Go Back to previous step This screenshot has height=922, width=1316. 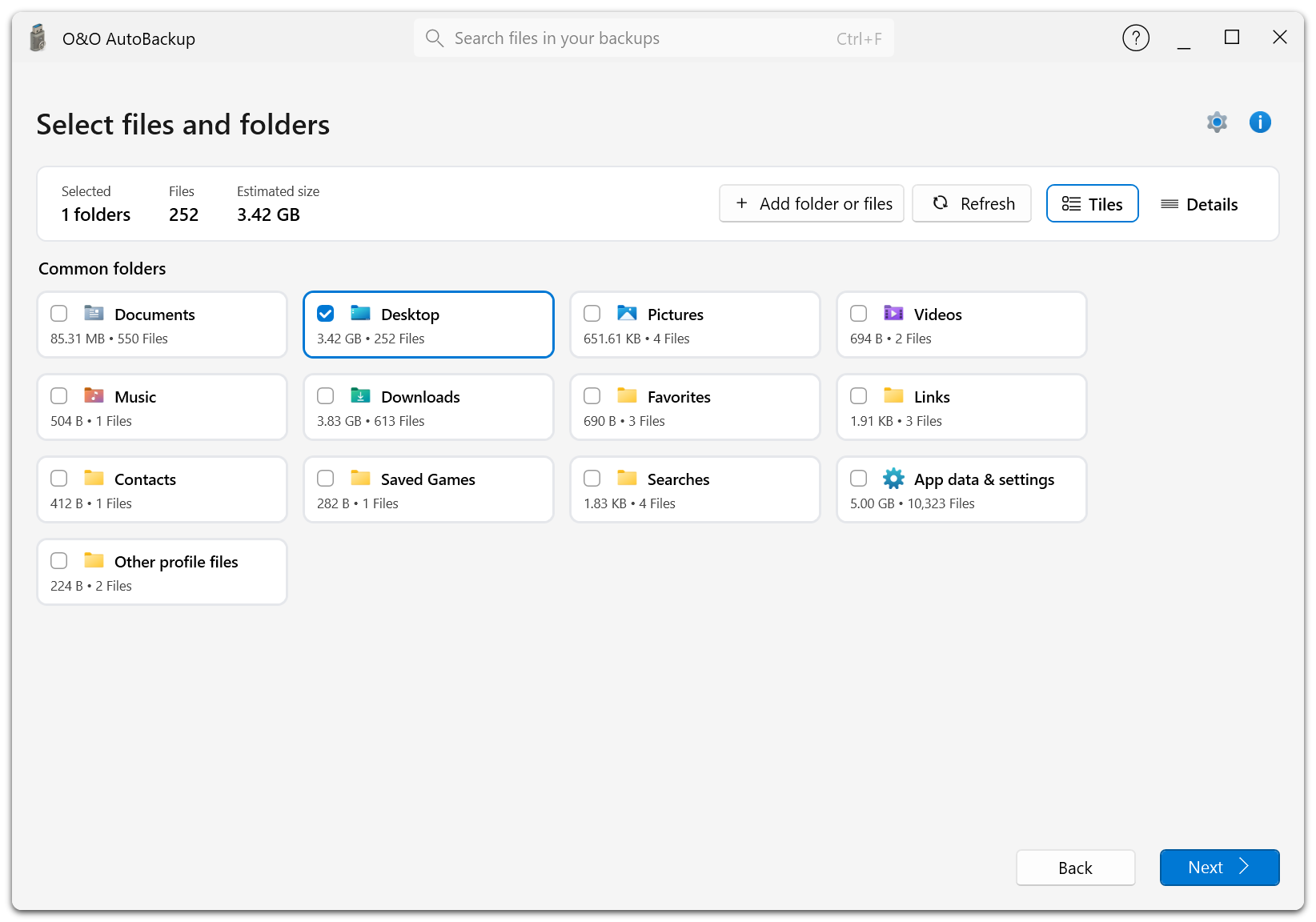click(1075, 868)
